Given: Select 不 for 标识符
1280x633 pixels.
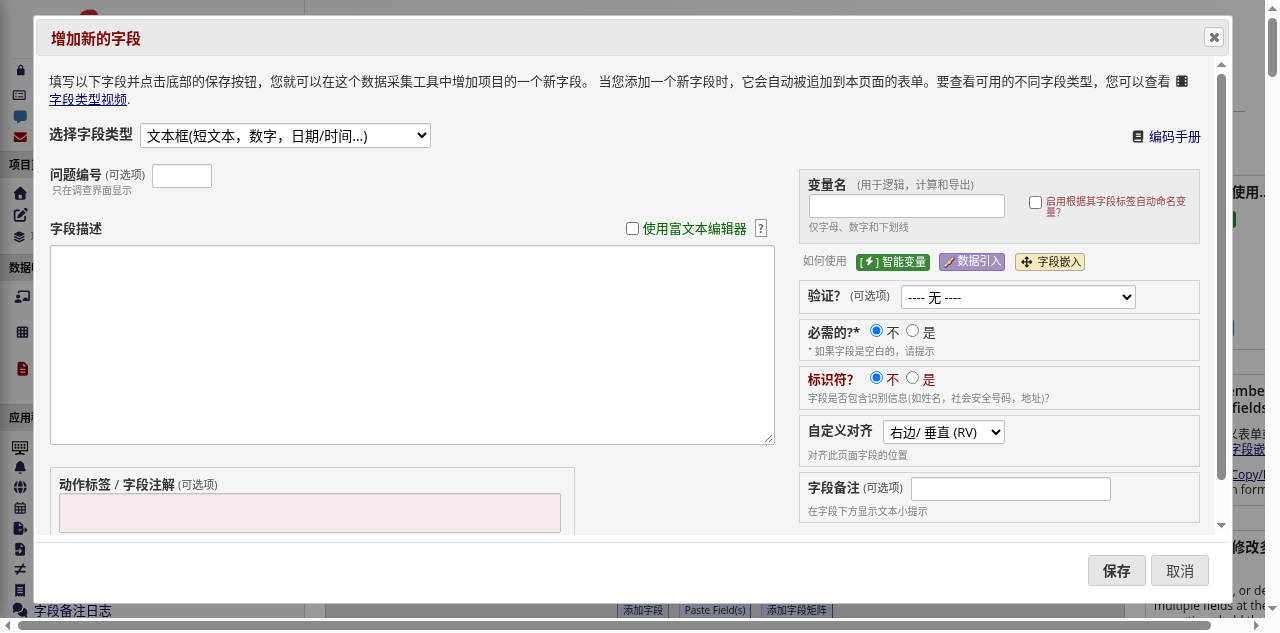Looking at the screenshot, I should pos(877,378).
